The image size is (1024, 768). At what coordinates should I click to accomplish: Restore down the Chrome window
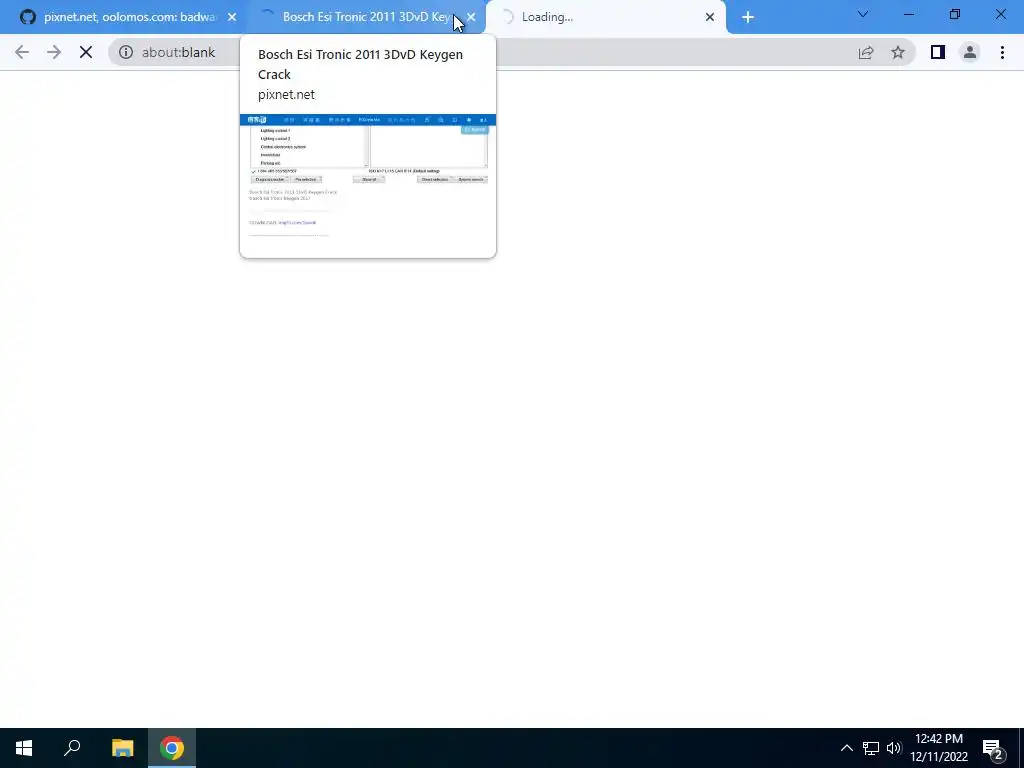955,14
